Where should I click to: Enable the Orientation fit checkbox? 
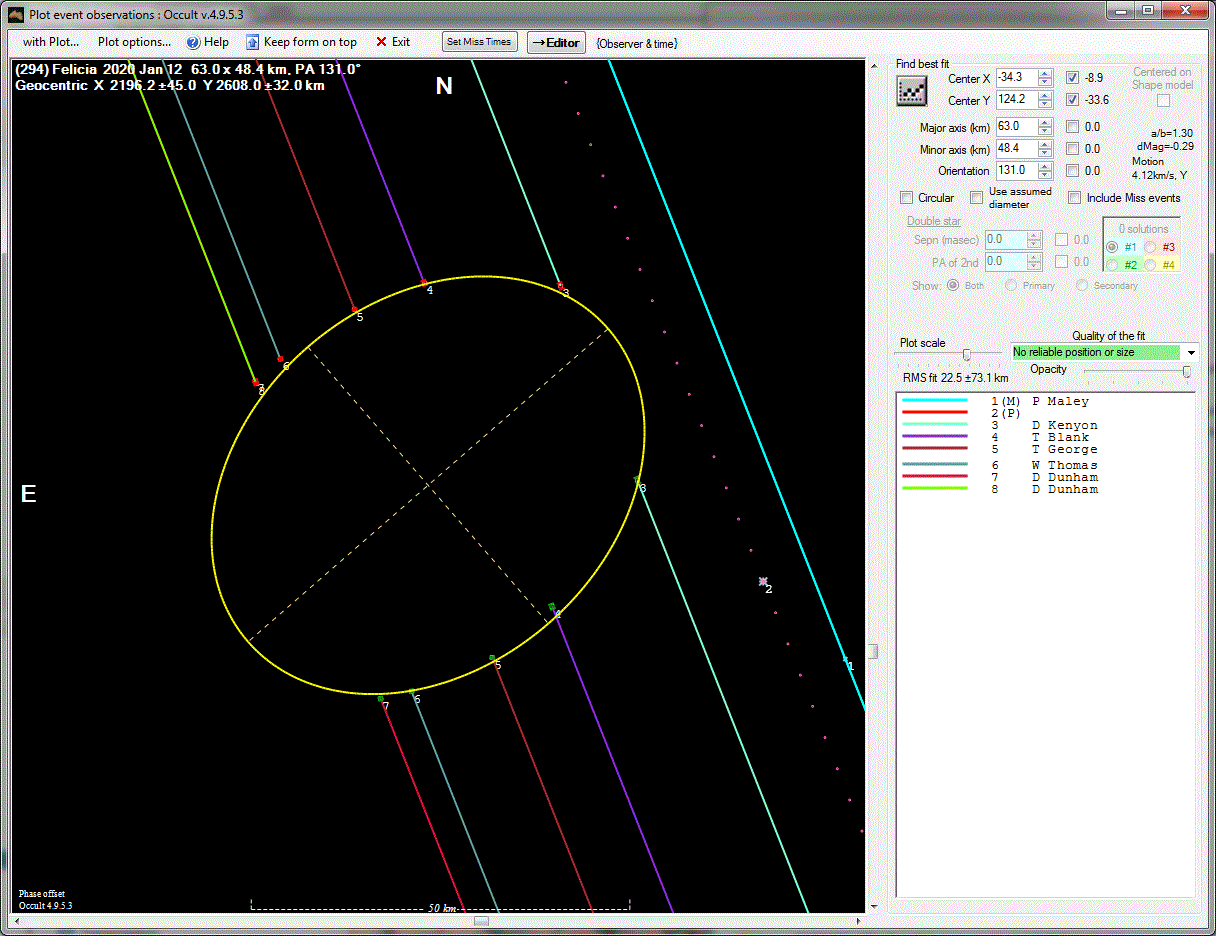[1072, 171]
